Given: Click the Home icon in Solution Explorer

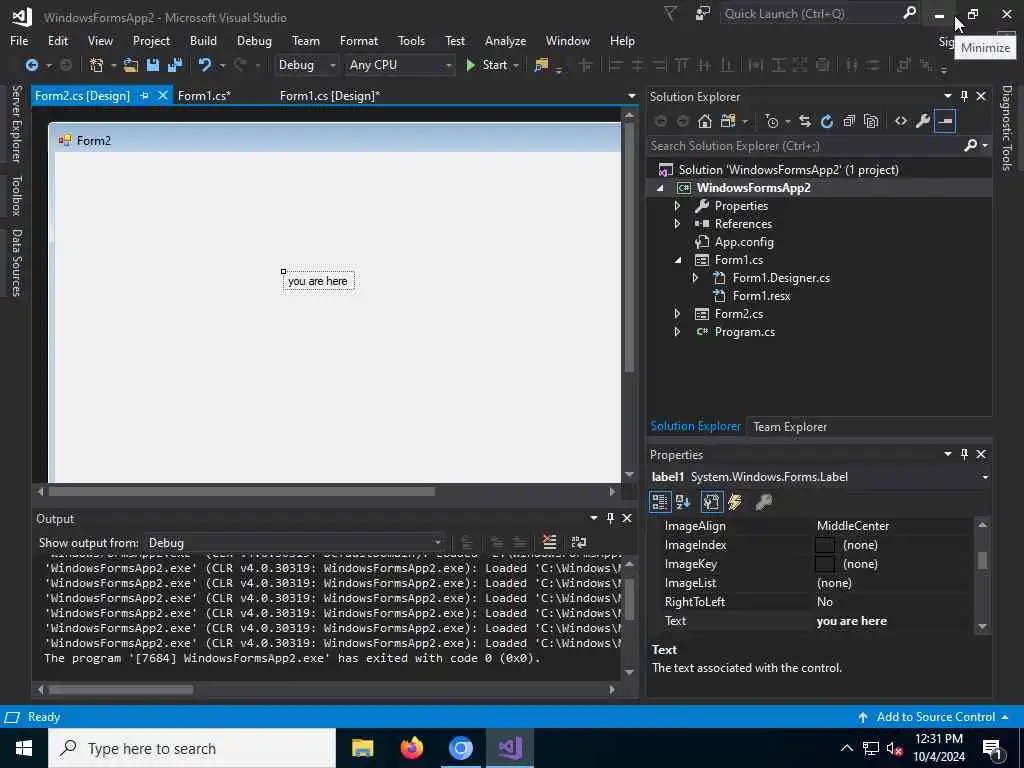Looking at the screenshot, I should coord(704,121).
